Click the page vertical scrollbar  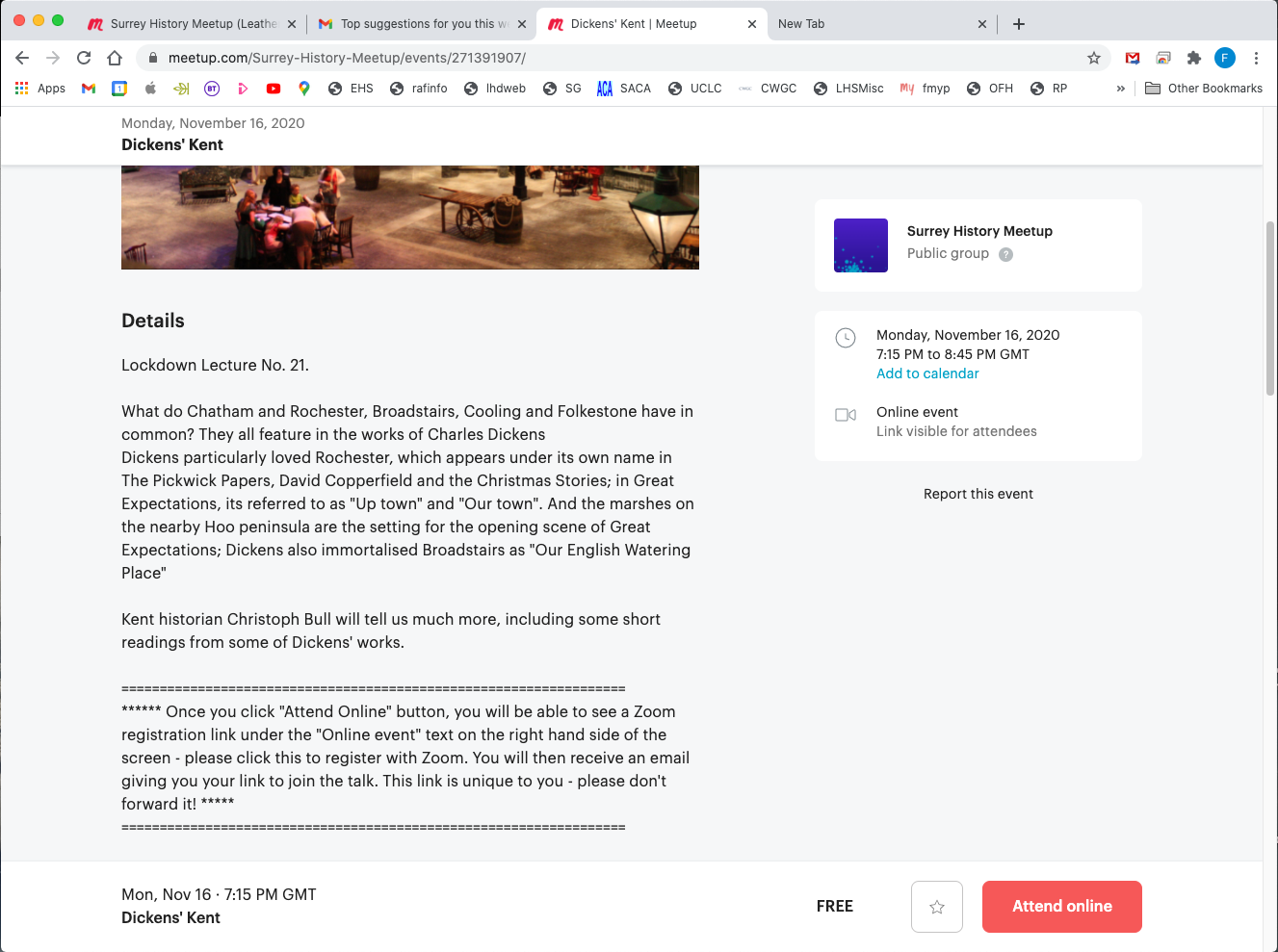pyautogui.click(x=1270, y=308)
